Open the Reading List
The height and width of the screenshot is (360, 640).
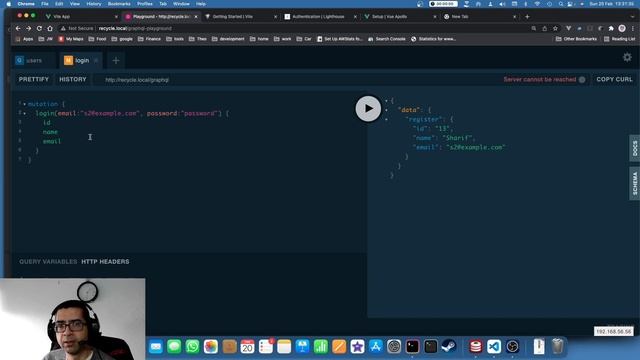click(x=619, y=39)
